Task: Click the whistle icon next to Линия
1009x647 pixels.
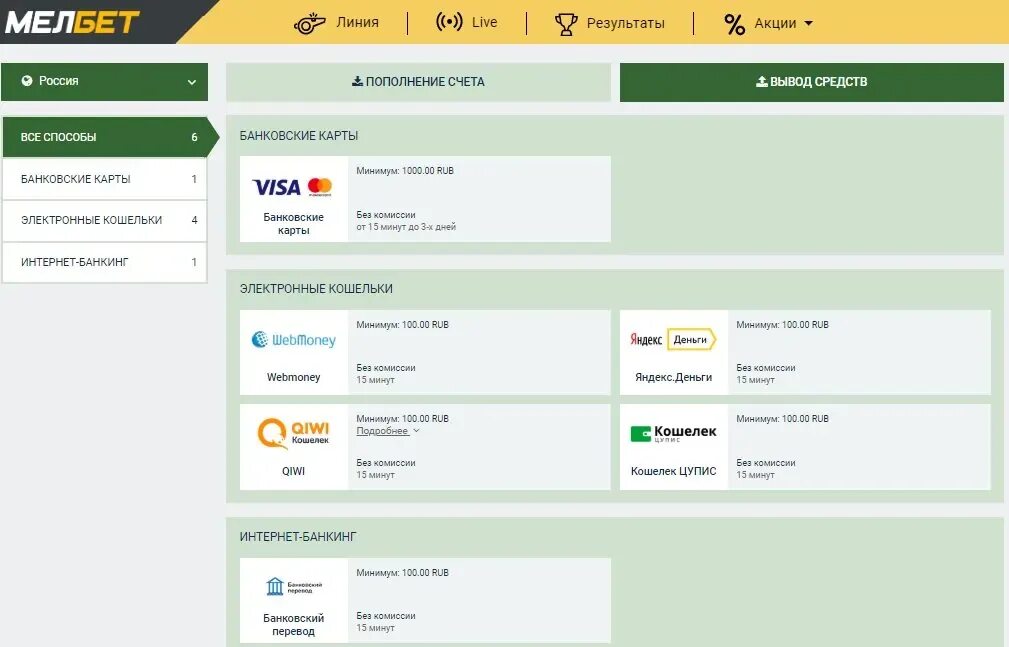Action: click(310, 23)
